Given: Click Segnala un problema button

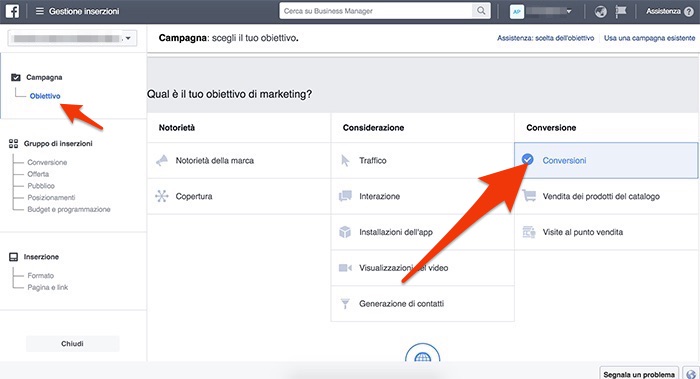Looking at the screenshot, I should (639, 374).
